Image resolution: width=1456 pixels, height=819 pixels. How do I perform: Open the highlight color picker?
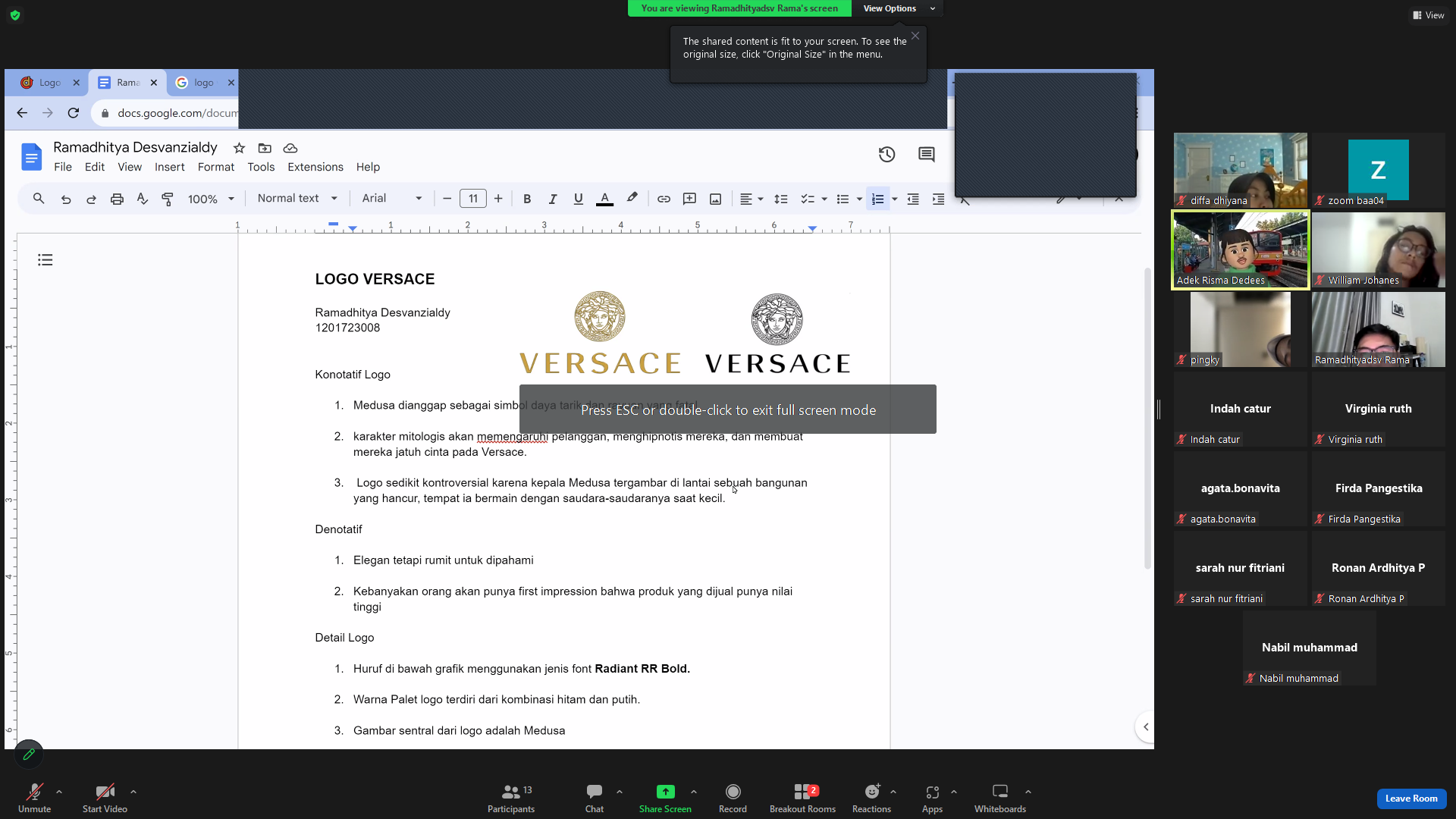[632, 199]
